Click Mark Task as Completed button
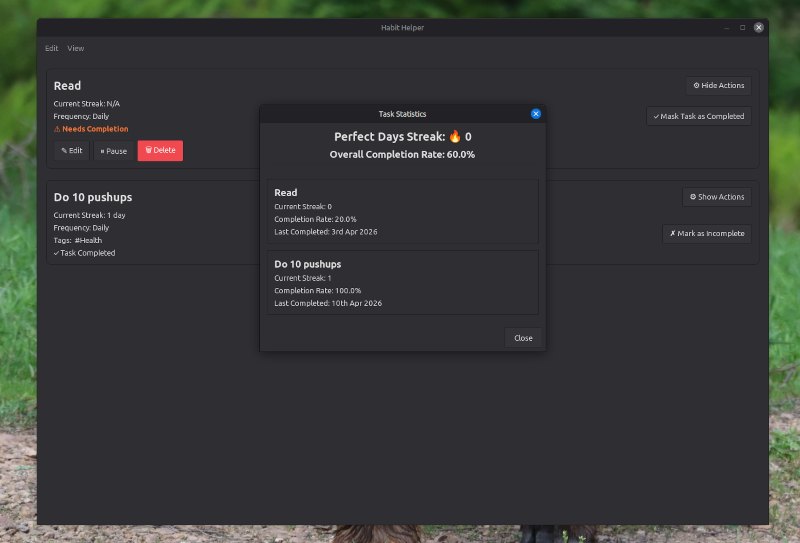The height and width of the screenshot is (543, 800). pos(698,116)
